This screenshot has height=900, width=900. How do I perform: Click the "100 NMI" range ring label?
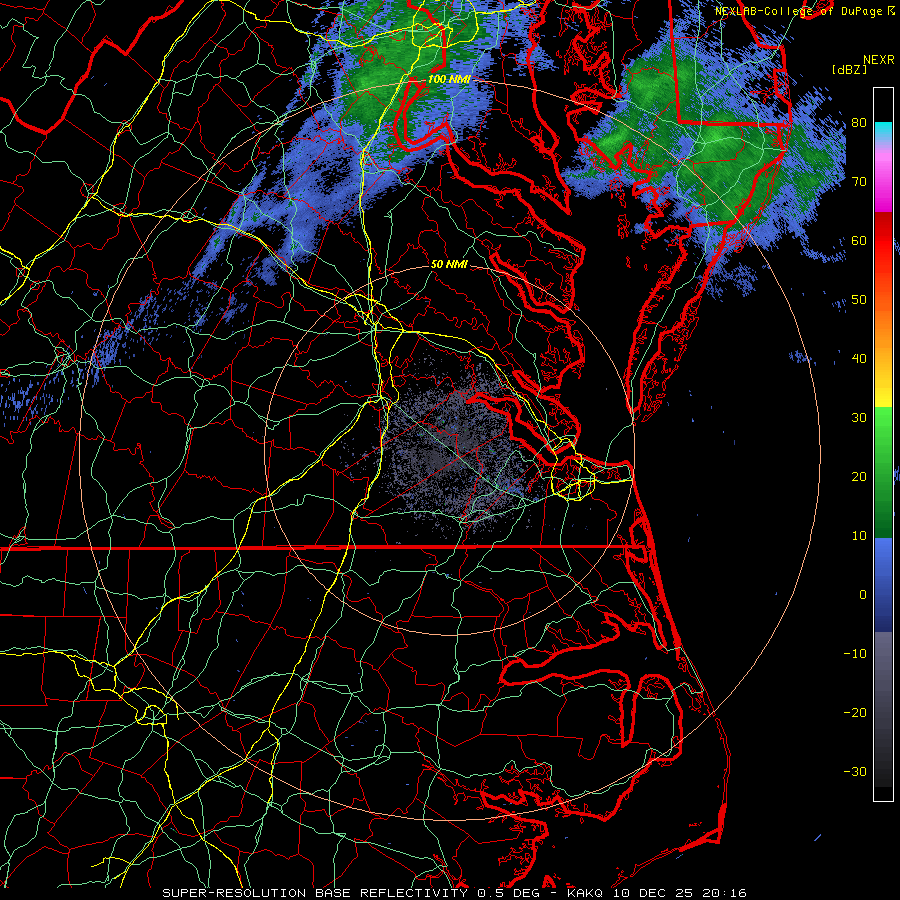tap(449, 79)
